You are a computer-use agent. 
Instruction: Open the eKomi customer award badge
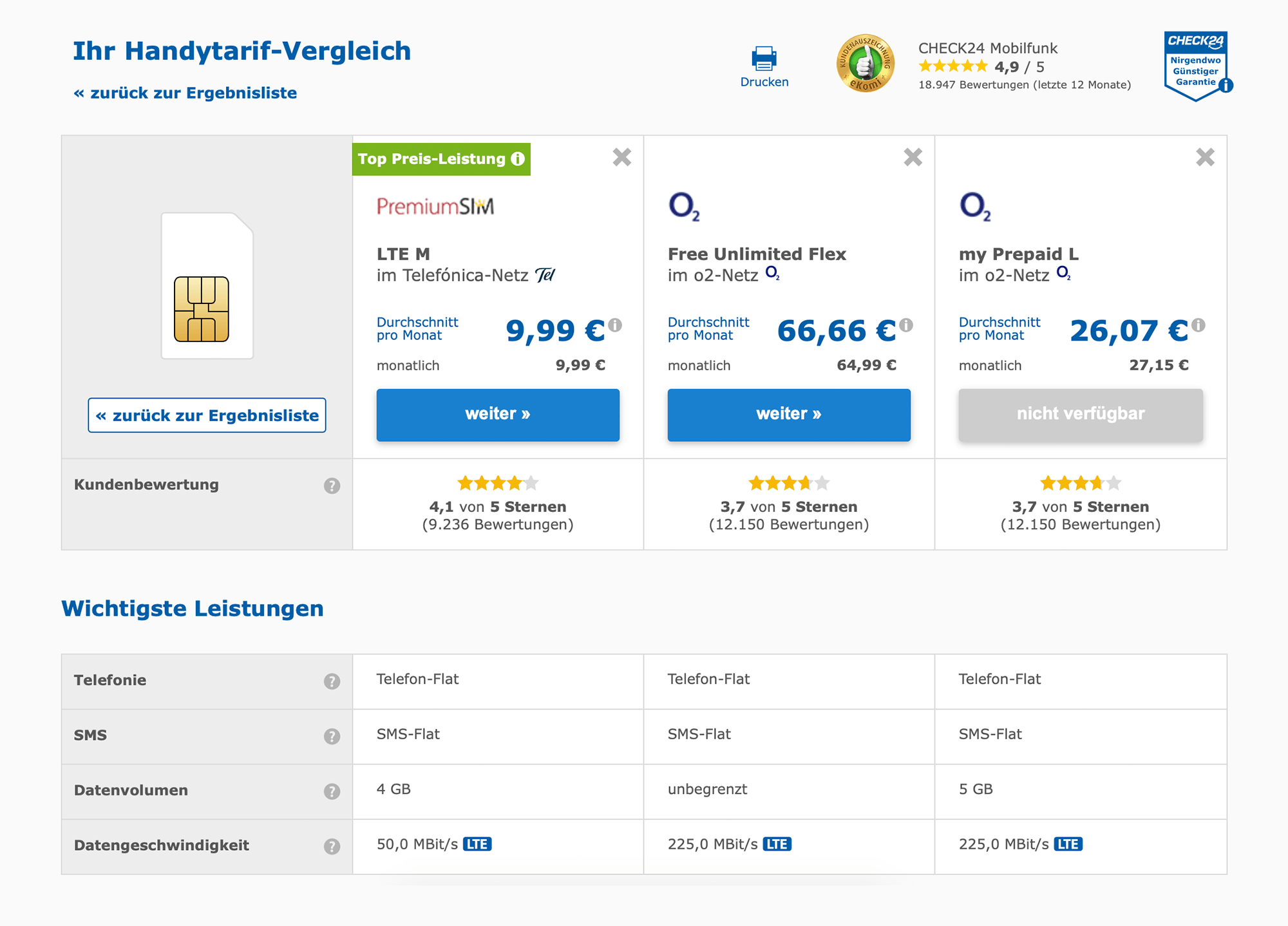coord(865,63)
